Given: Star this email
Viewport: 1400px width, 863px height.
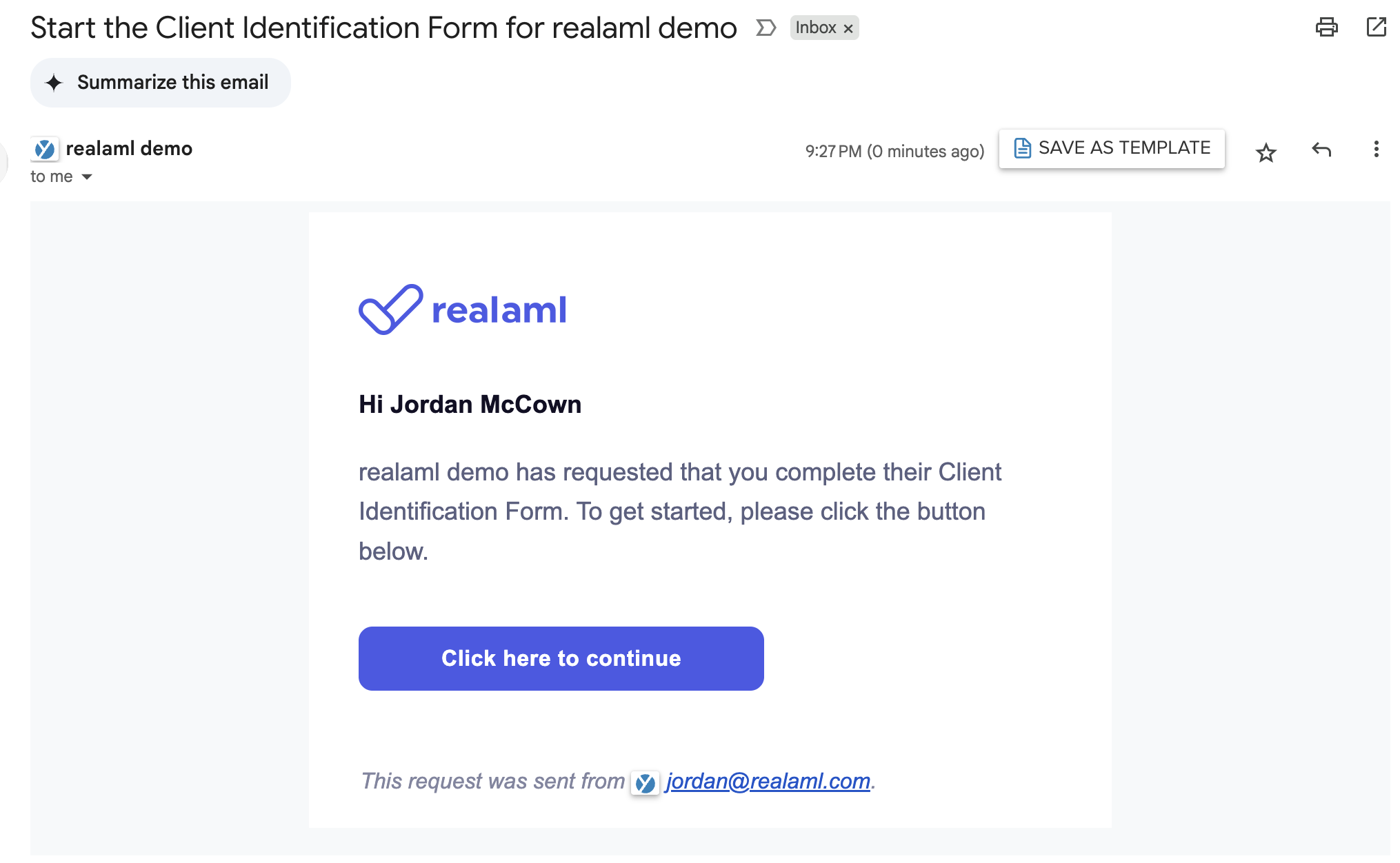Looking at the screenshot, I should point(1266,152).
